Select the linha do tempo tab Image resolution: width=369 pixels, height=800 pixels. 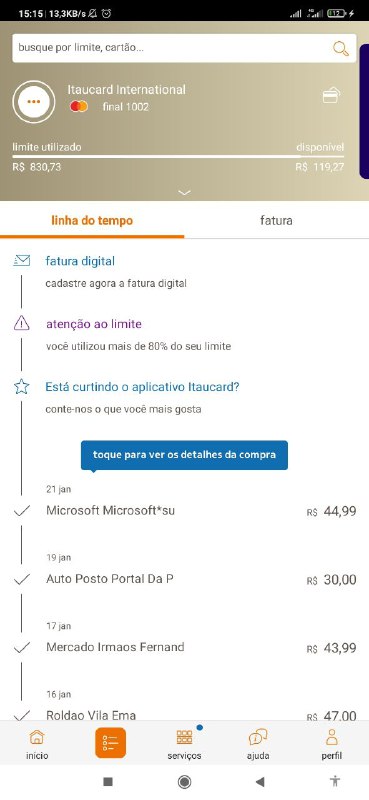click(92, 220)
